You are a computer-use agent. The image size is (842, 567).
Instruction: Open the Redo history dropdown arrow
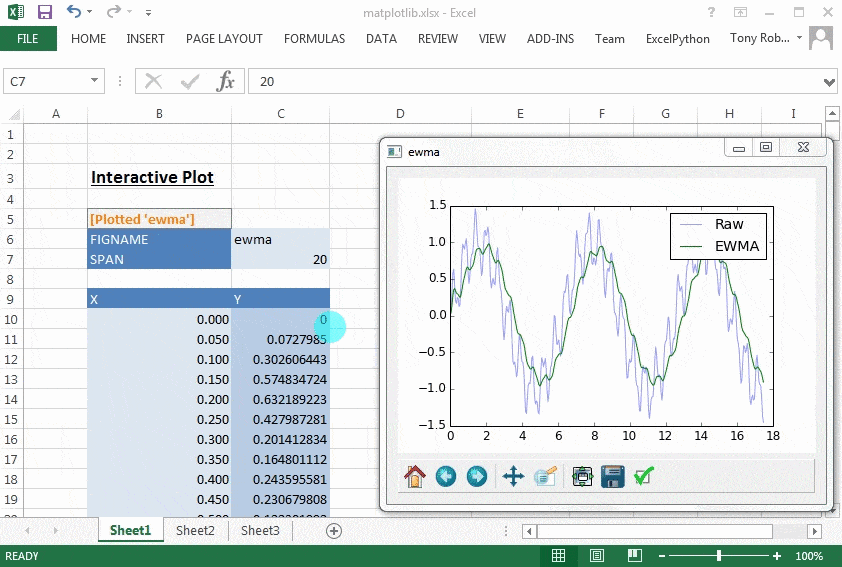pos(129,12)
